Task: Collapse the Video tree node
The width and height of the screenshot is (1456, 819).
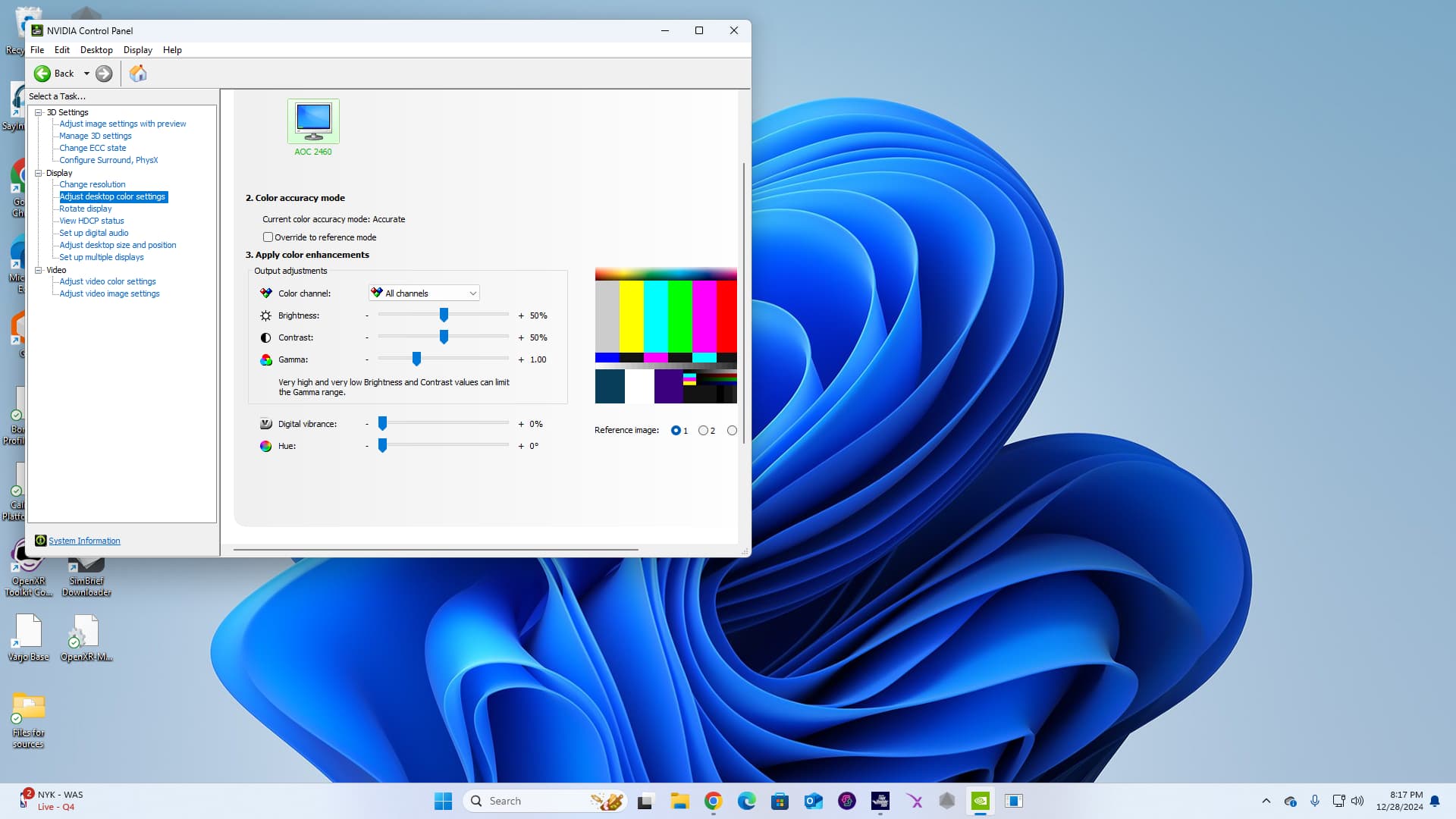Action: [x=39, y=270]
